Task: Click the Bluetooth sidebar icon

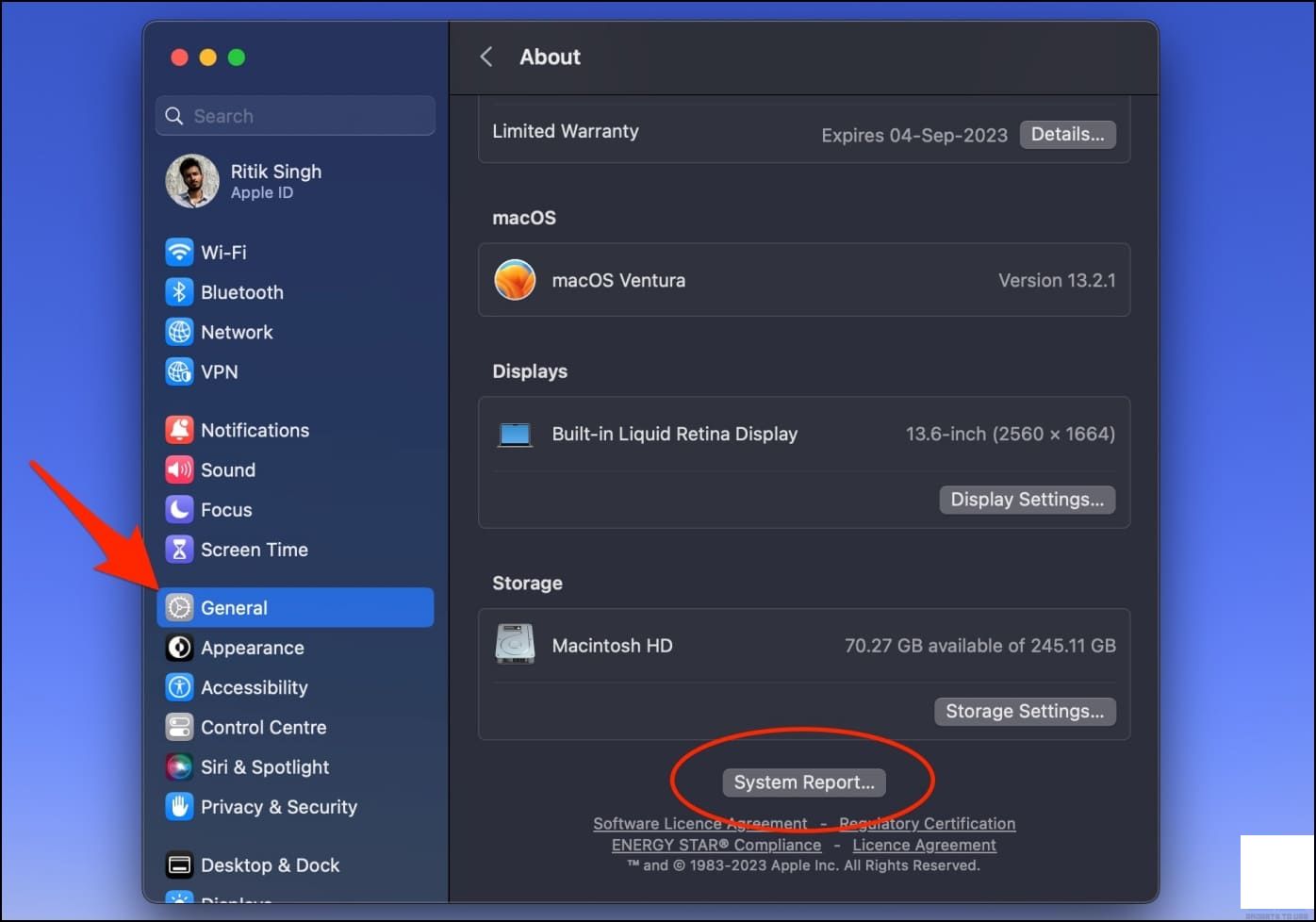Action: (179, 292)
